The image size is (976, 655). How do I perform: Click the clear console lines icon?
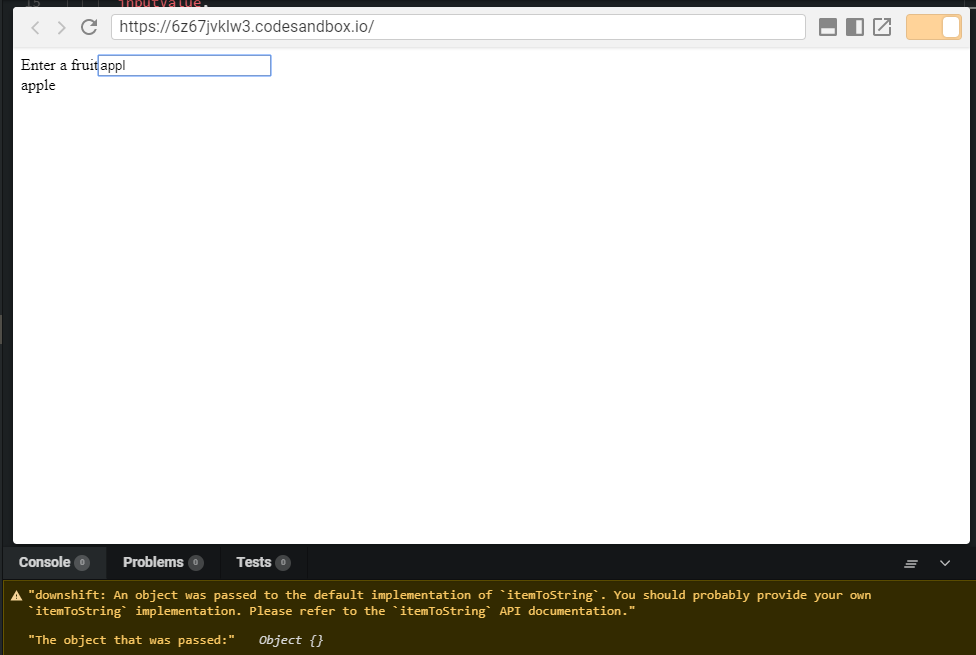pos(910,563)
